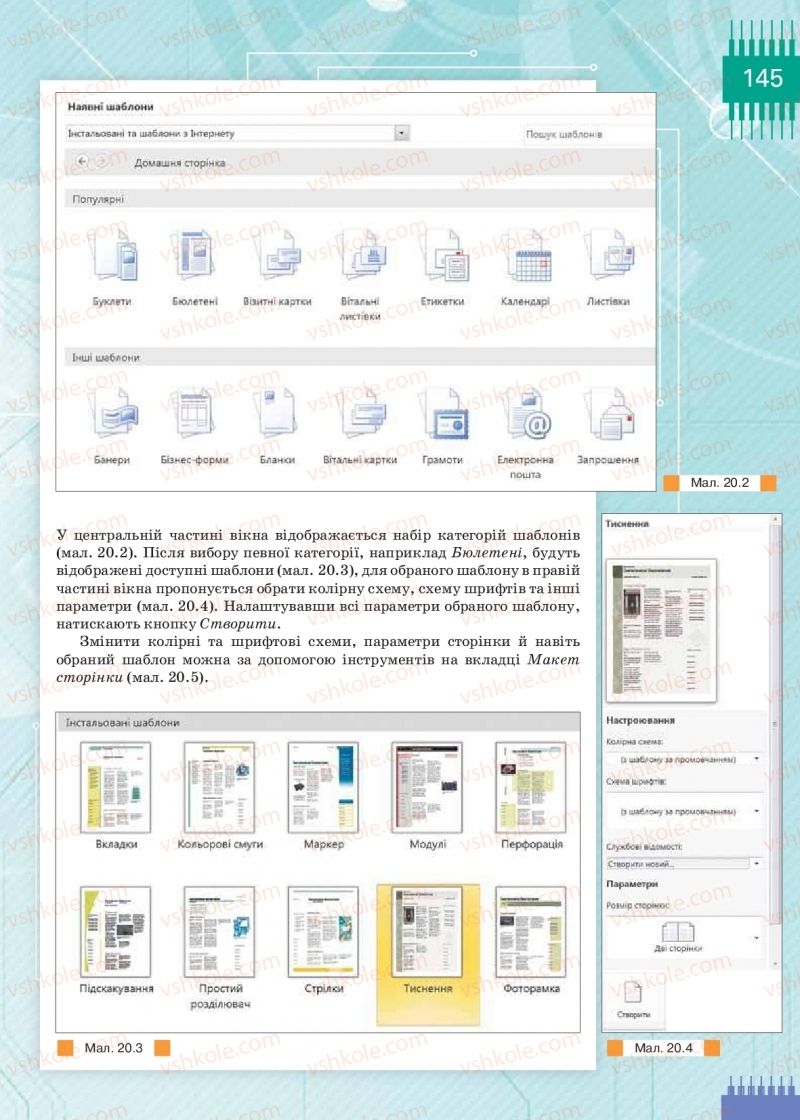Screen dimensions: 800x1120
Task: Open the Колірна схема dropdown
Action: click(684, 759)
